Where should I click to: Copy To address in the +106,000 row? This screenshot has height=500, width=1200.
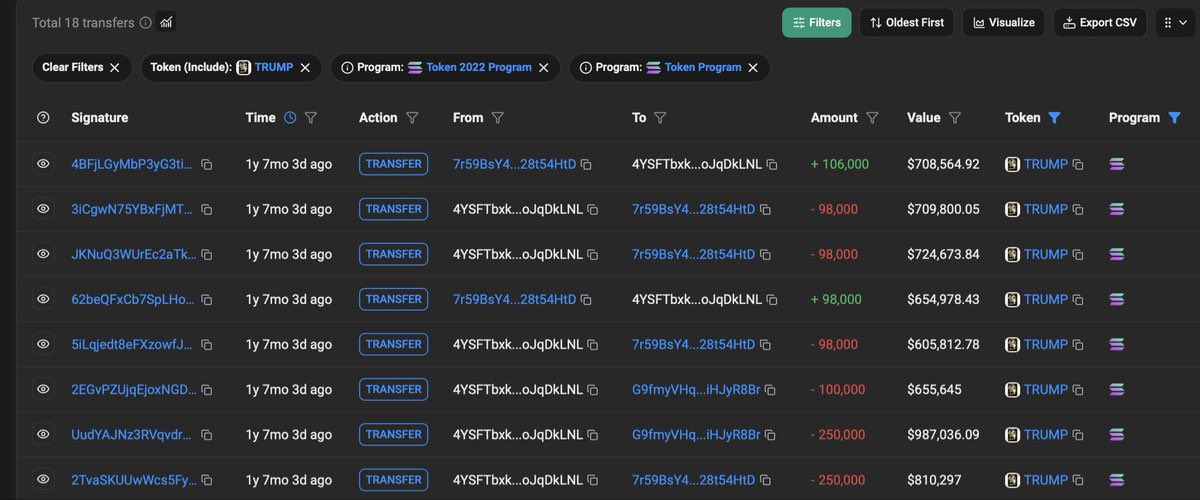pos(772,164)
